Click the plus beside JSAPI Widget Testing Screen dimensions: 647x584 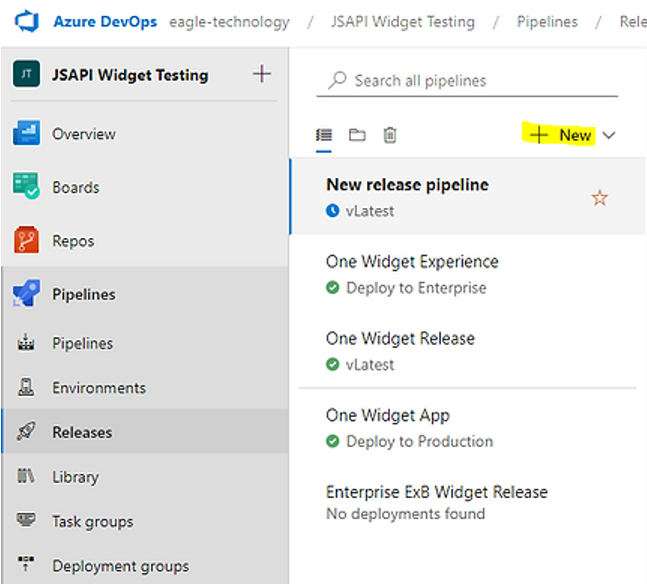[x=262, y=74]
